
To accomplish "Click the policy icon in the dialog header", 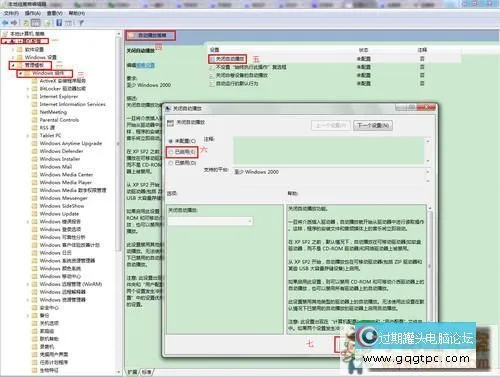I will point(170,123).
